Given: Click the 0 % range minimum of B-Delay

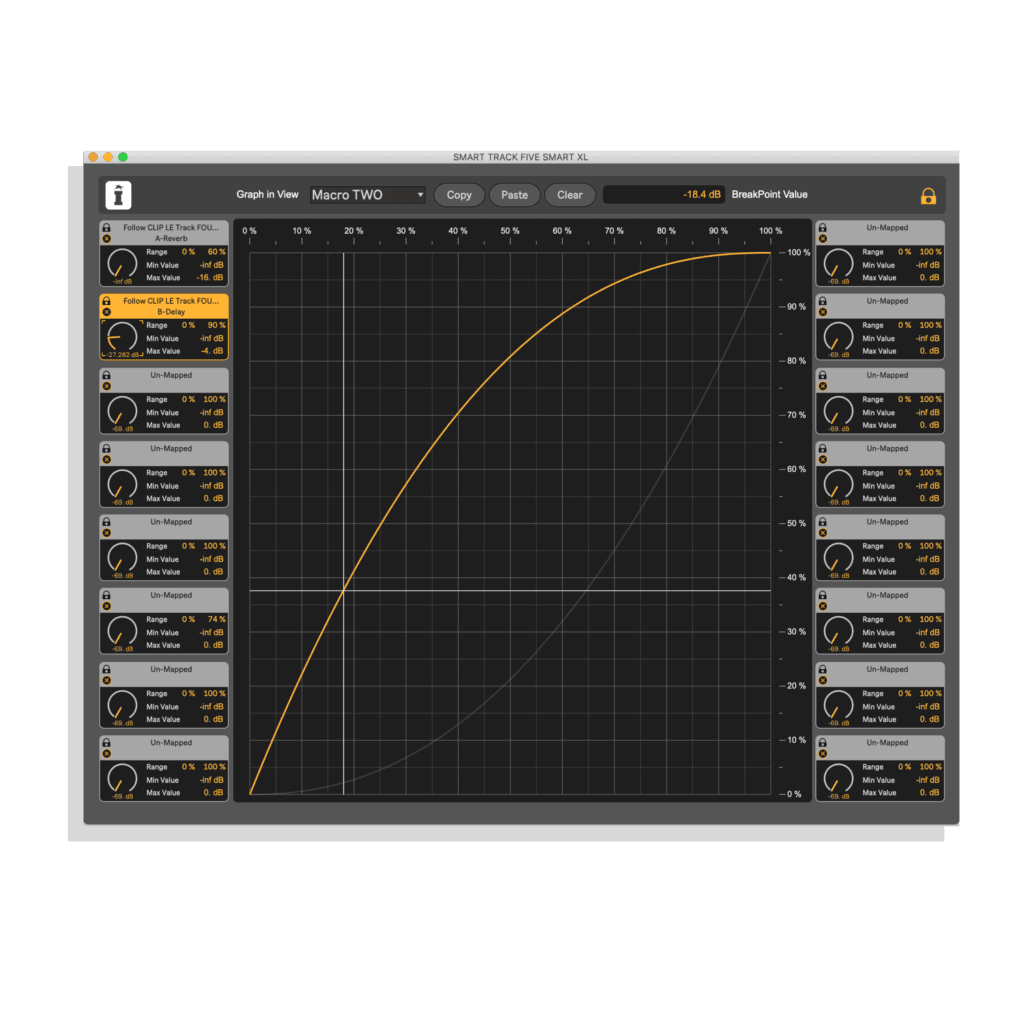Looking at the screenshot, I should [188, 326].
